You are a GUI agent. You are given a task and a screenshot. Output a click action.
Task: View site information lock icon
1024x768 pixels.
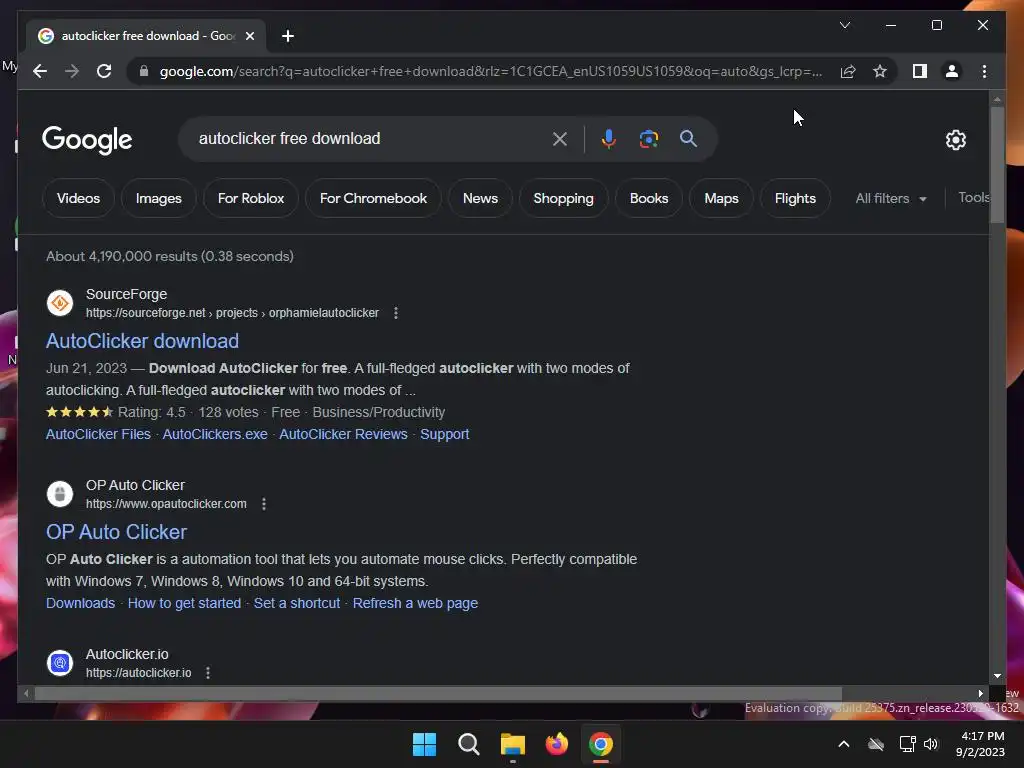tap(144, 71)
